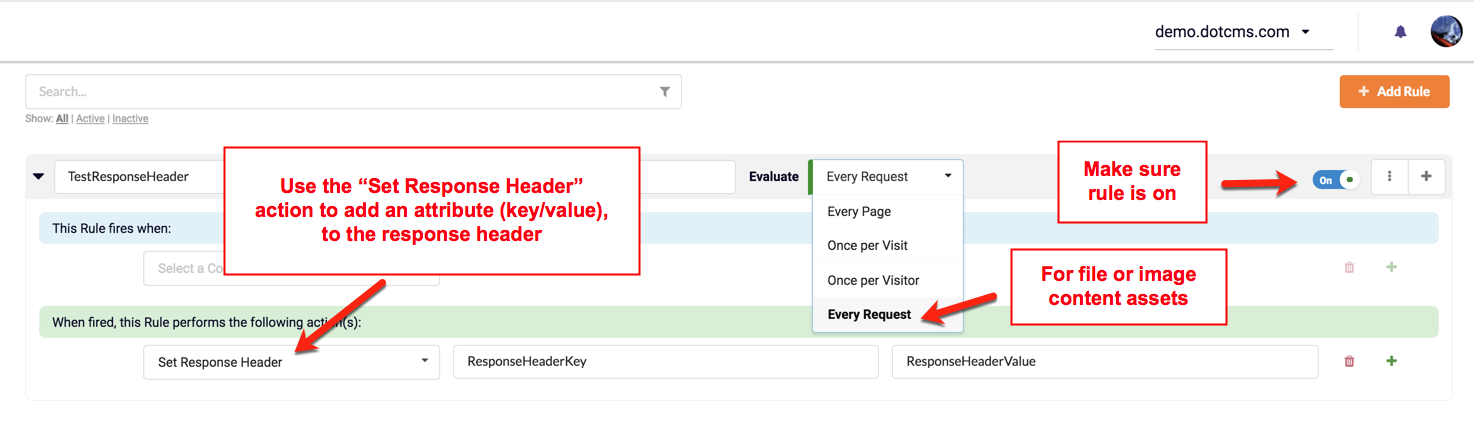Open the demo.dotcms.com site selector
This screenshot has width=1474, height=423.
click(x=1233, y=32)
